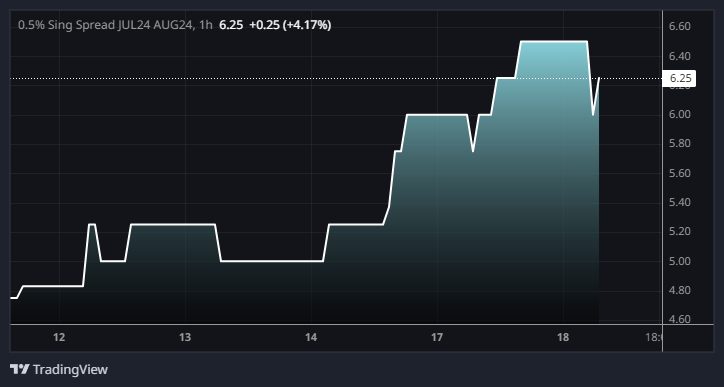Click price label 5.60 on price axis

(680, 173)
